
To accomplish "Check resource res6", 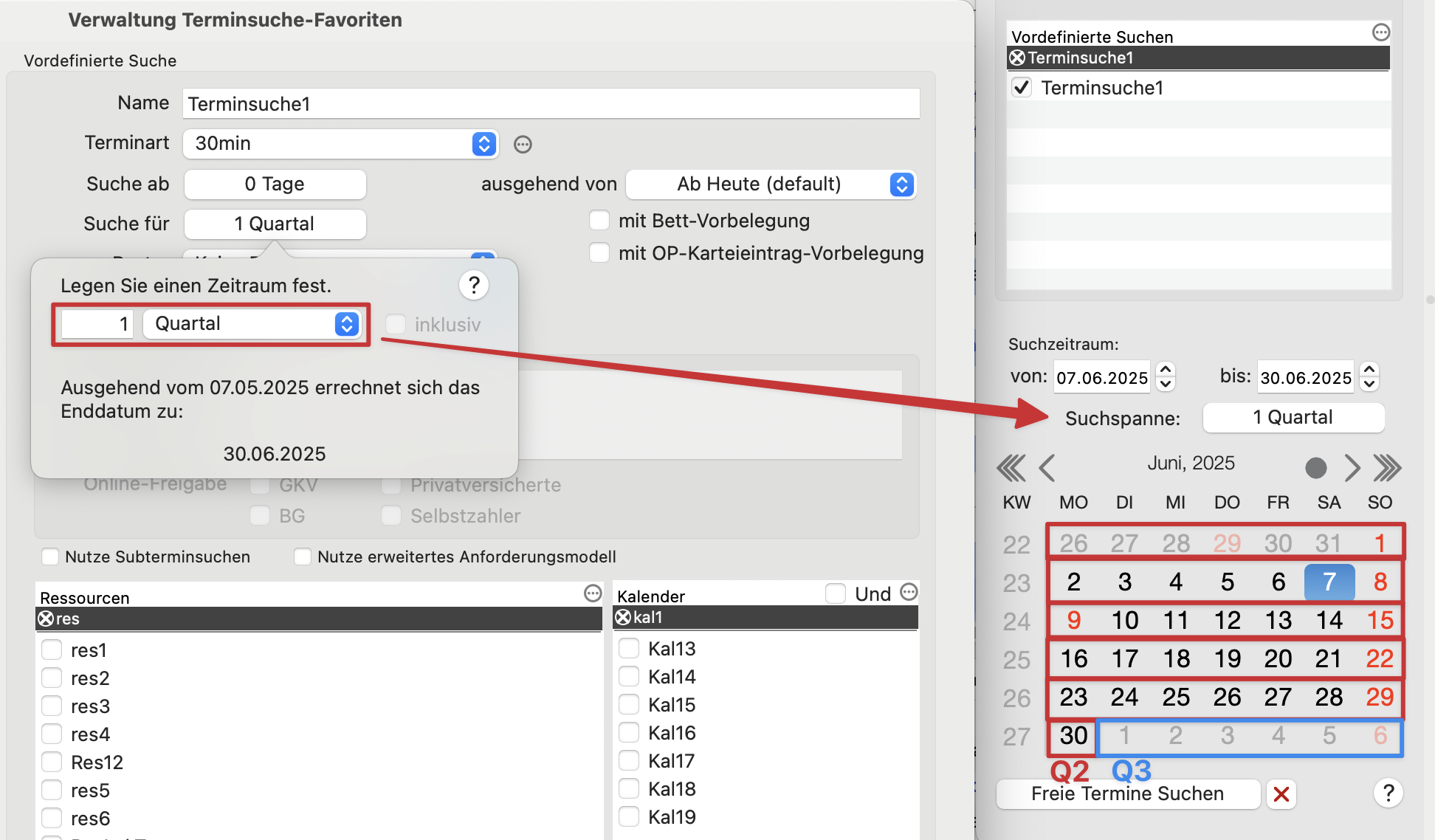I will pyautogui.click(x=52, y=819).
